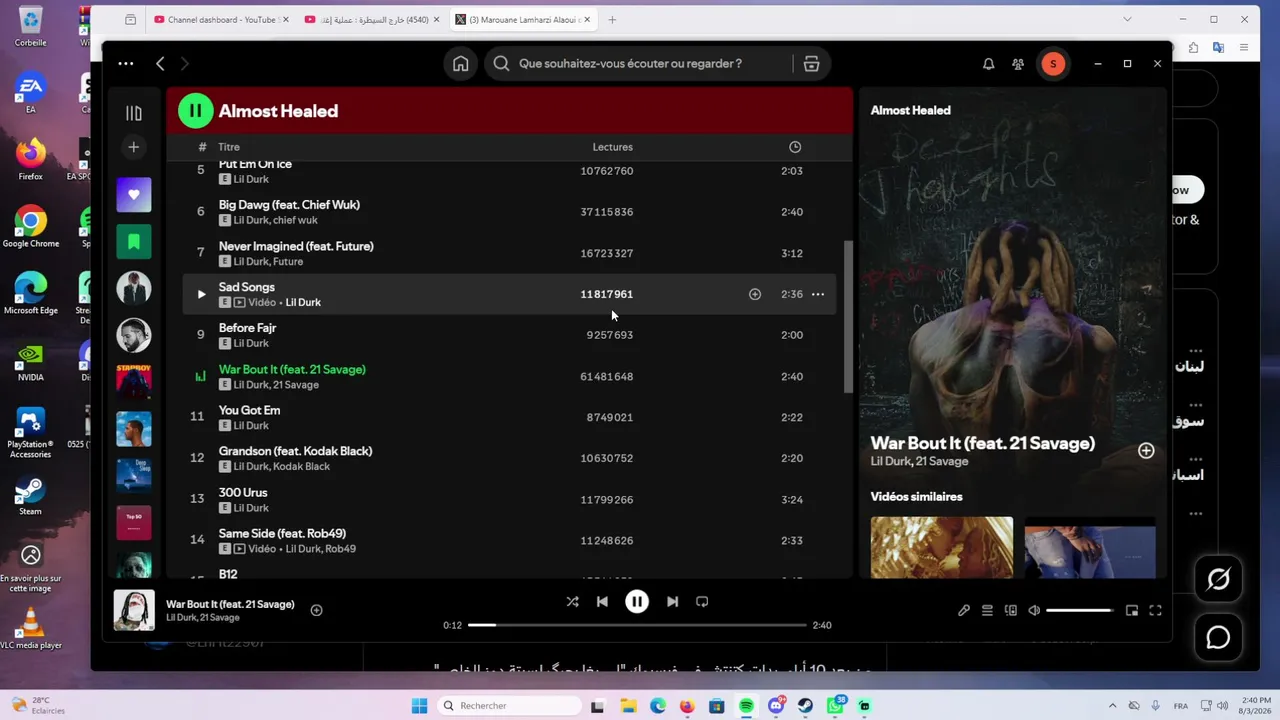Enter full screen player view
Viewport: 1280px width, 720px height.
coord(1155,610)
